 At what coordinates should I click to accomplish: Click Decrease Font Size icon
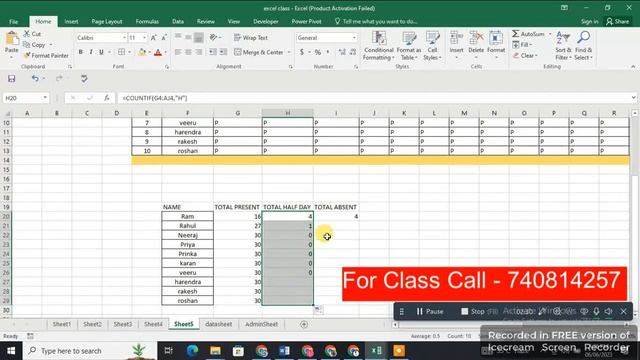[164, 38]
